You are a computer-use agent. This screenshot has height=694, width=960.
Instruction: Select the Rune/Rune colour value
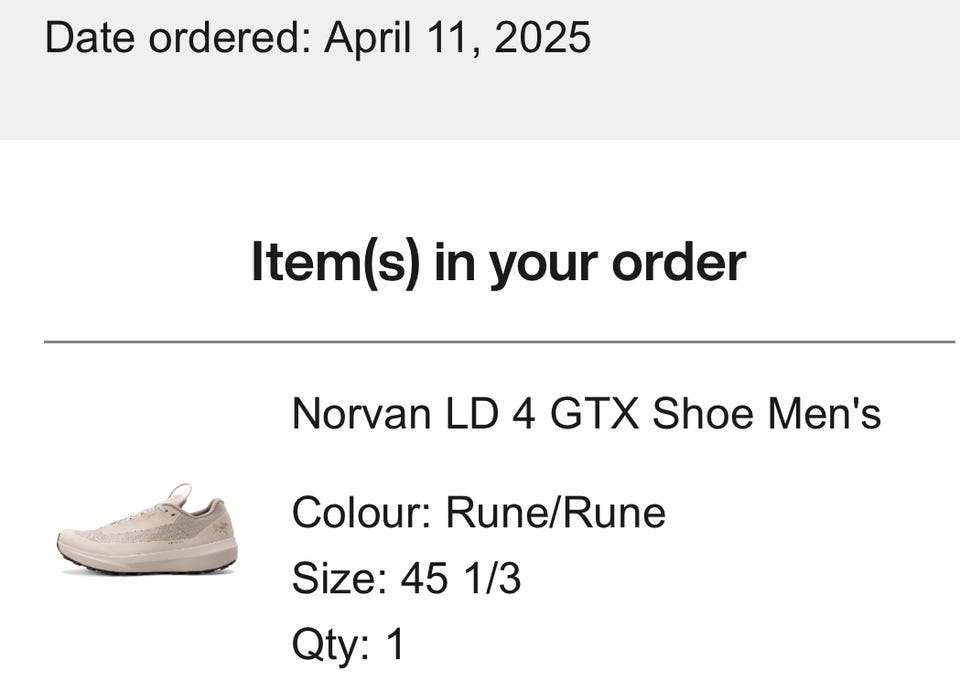click(556, 513)
